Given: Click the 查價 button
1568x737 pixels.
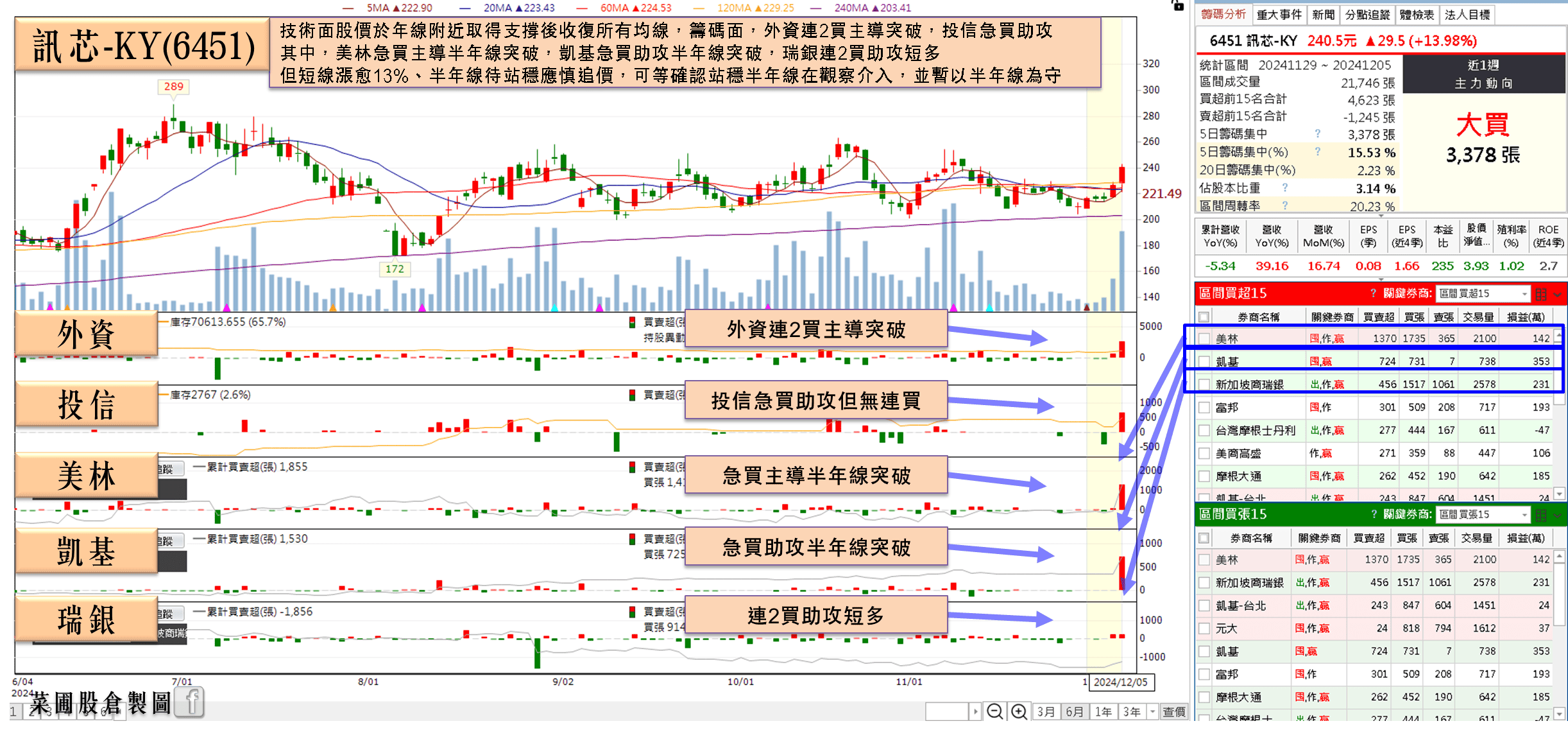Looking at the screenshot, I should point(1173,711).
